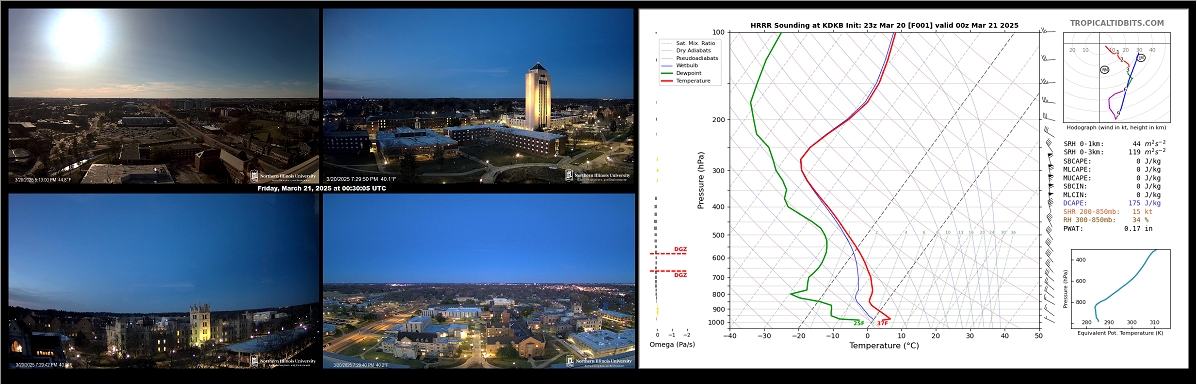The image size is (1197, 385).
Task: Click the LM storm motion marker on hodograph
Action: coord(1105,70)
